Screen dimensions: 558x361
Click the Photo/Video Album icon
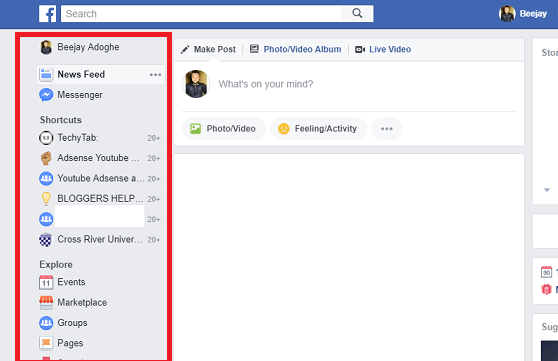254,49
